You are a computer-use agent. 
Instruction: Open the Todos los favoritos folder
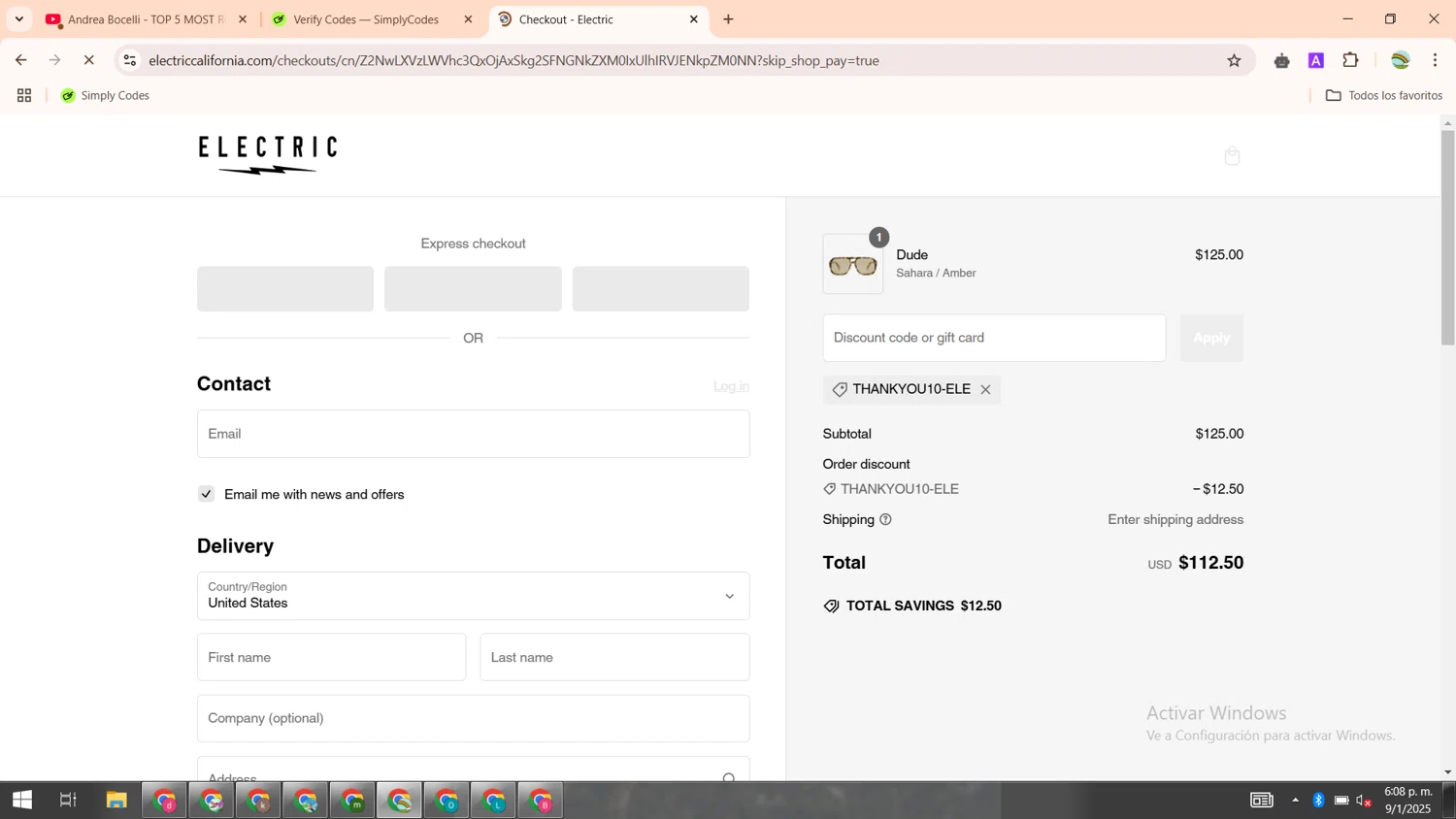[1383, 95]
